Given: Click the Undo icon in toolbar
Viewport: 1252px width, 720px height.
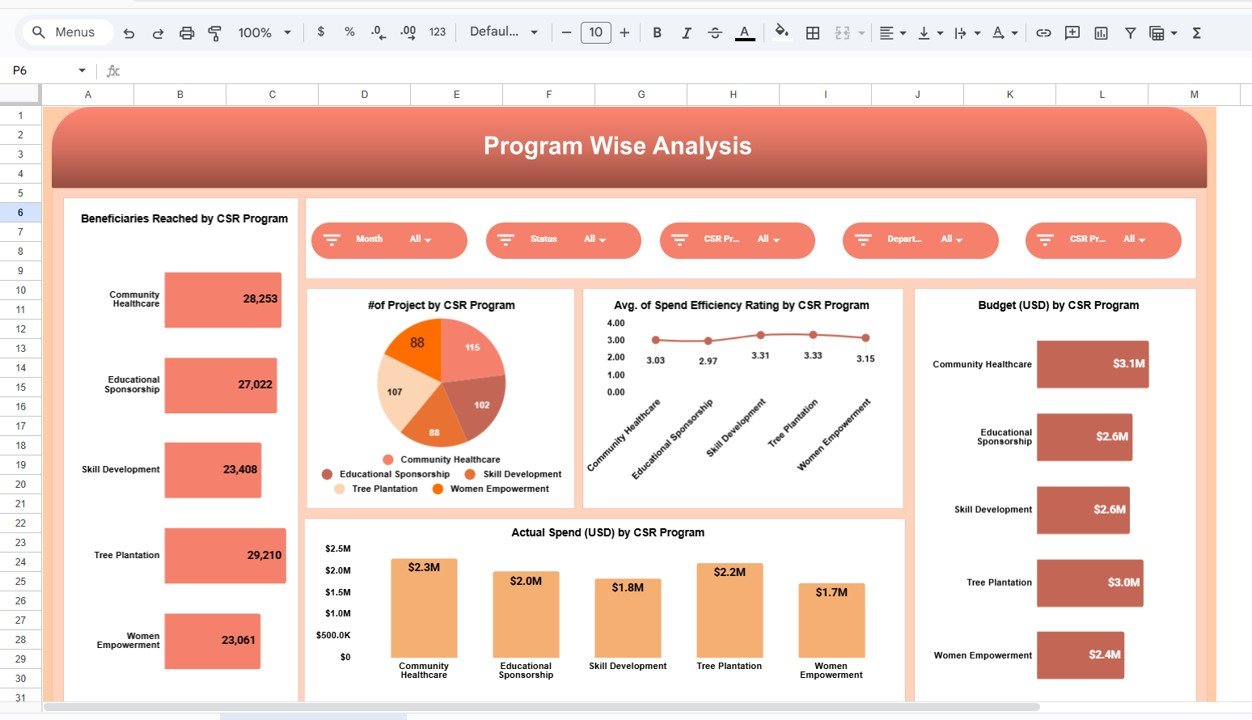Looking at the screenshot, I should [x=129, y=33].
